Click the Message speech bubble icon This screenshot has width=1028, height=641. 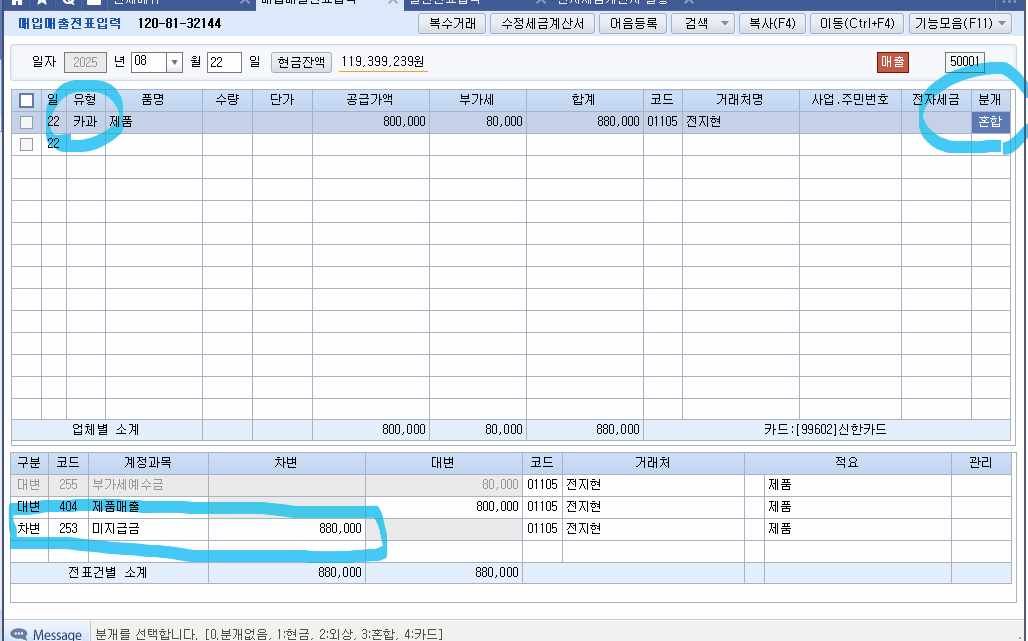[x=19, y=634]
